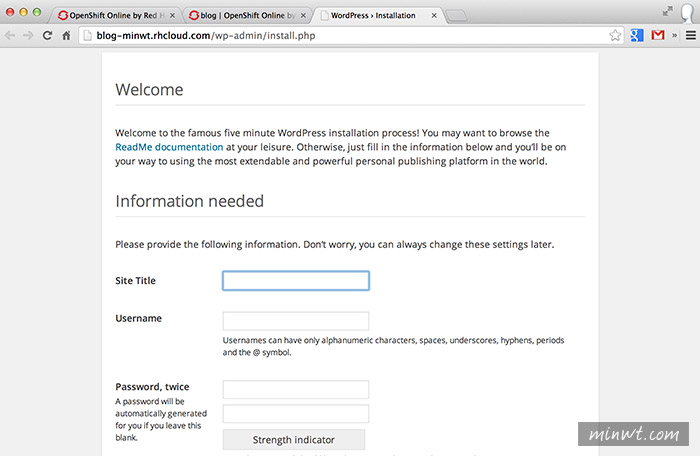Click the Information needed heading

coord(189,201)
